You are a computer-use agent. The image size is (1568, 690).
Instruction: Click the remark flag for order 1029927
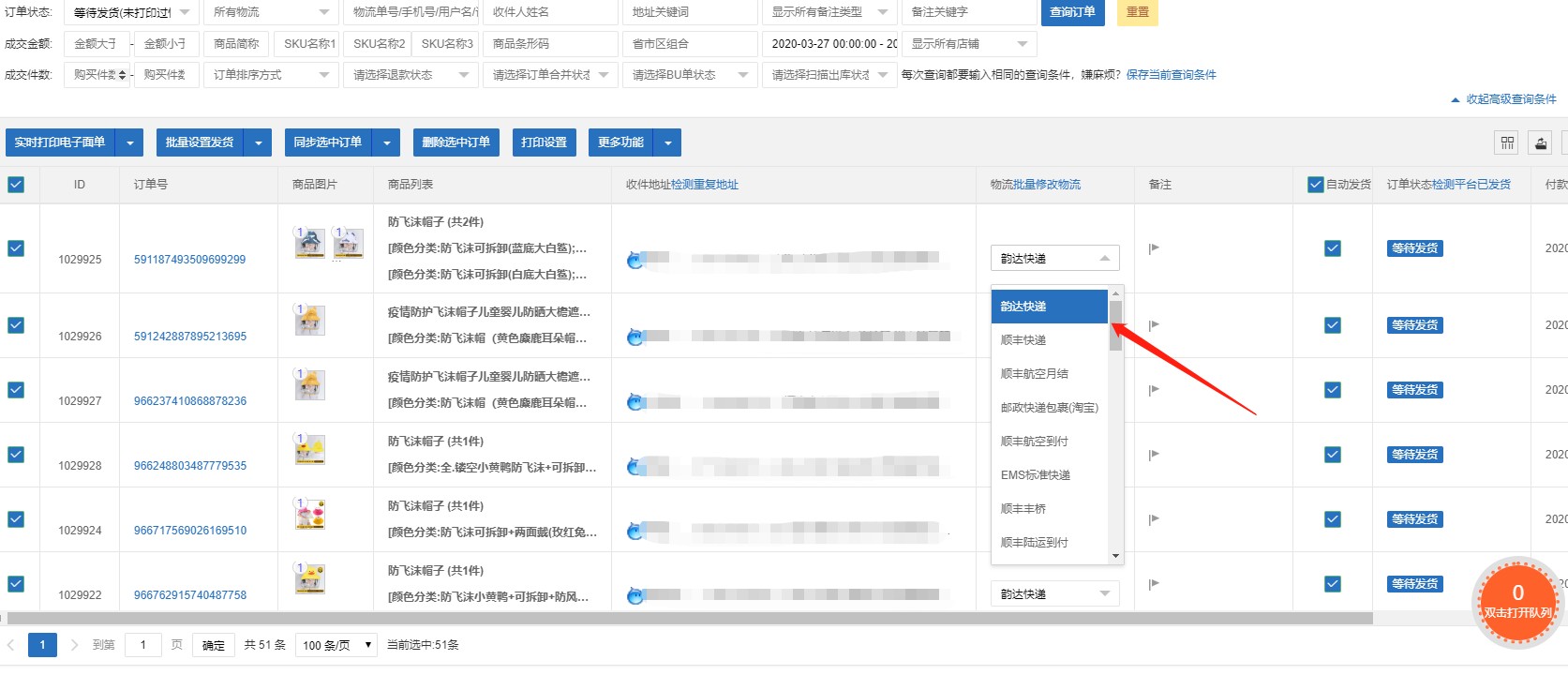[x=1154, y=390]
